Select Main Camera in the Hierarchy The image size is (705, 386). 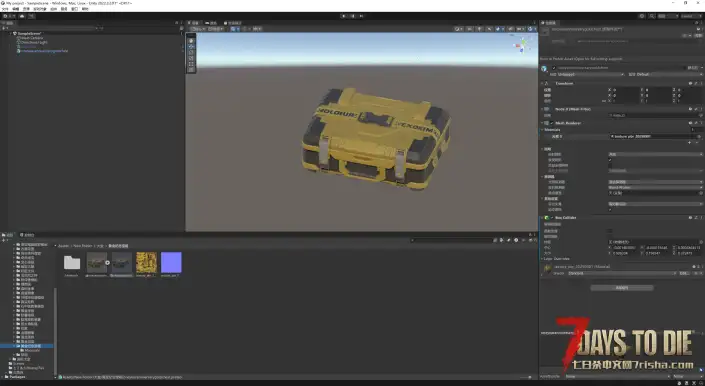tap(32, 38)
